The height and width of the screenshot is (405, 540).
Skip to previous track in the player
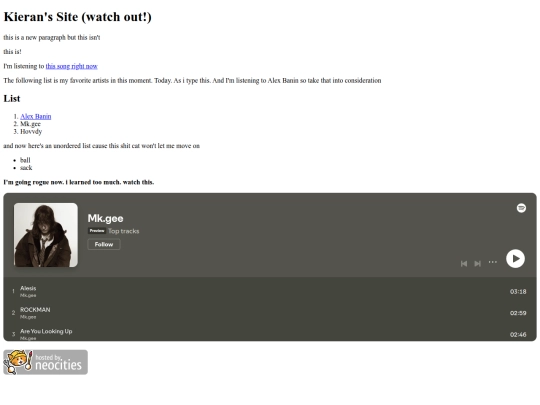[464, 263]
